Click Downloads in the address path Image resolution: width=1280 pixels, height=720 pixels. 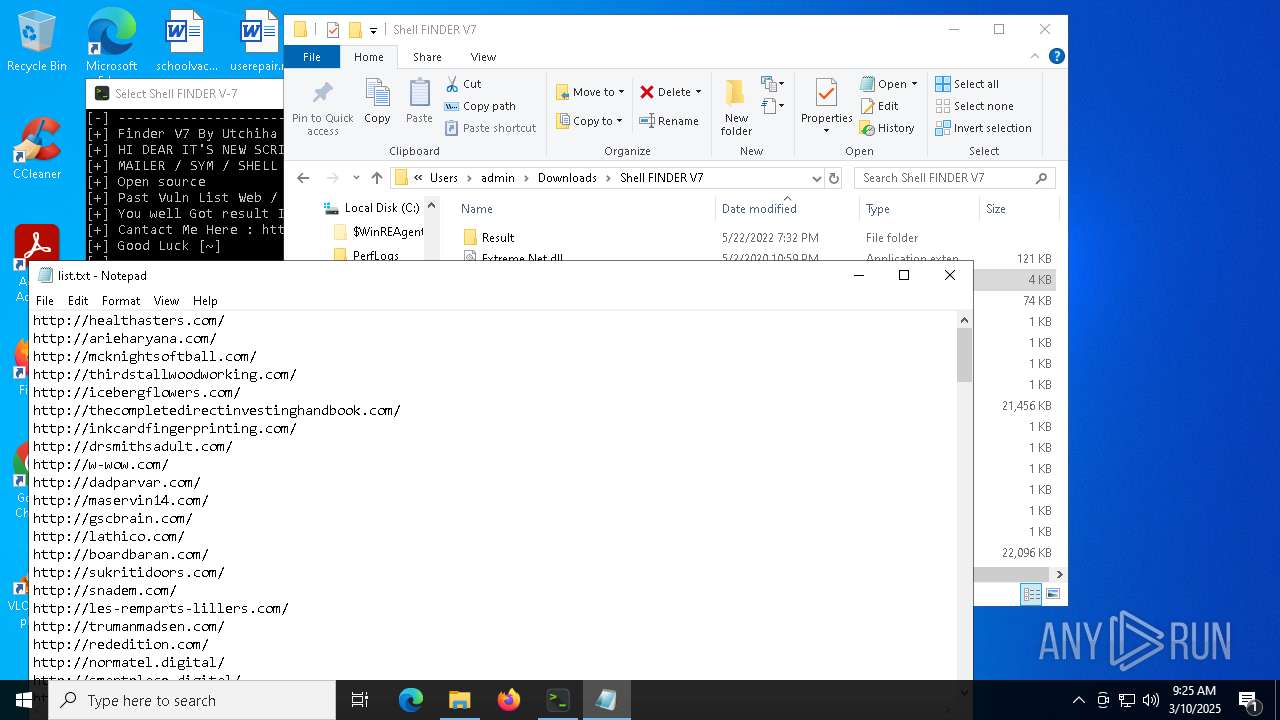[x=567, y=178]
